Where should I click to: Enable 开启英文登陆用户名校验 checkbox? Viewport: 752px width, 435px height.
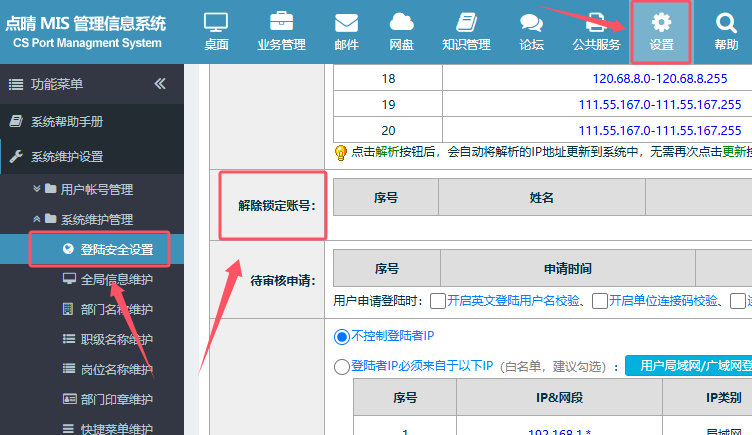(x=438, y=300)
